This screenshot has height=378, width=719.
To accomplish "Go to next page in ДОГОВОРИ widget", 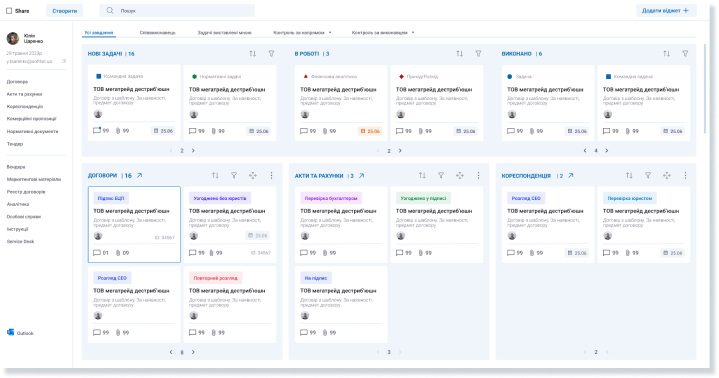I will (x=193, y=352).
